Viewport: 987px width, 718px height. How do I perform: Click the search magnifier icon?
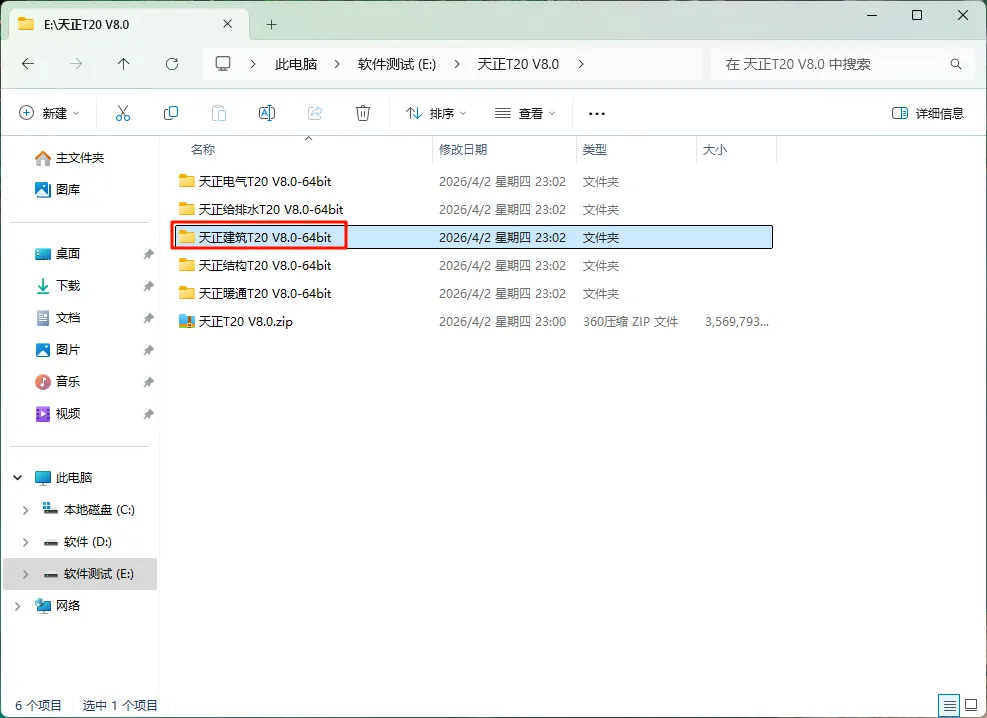[956, 64]
